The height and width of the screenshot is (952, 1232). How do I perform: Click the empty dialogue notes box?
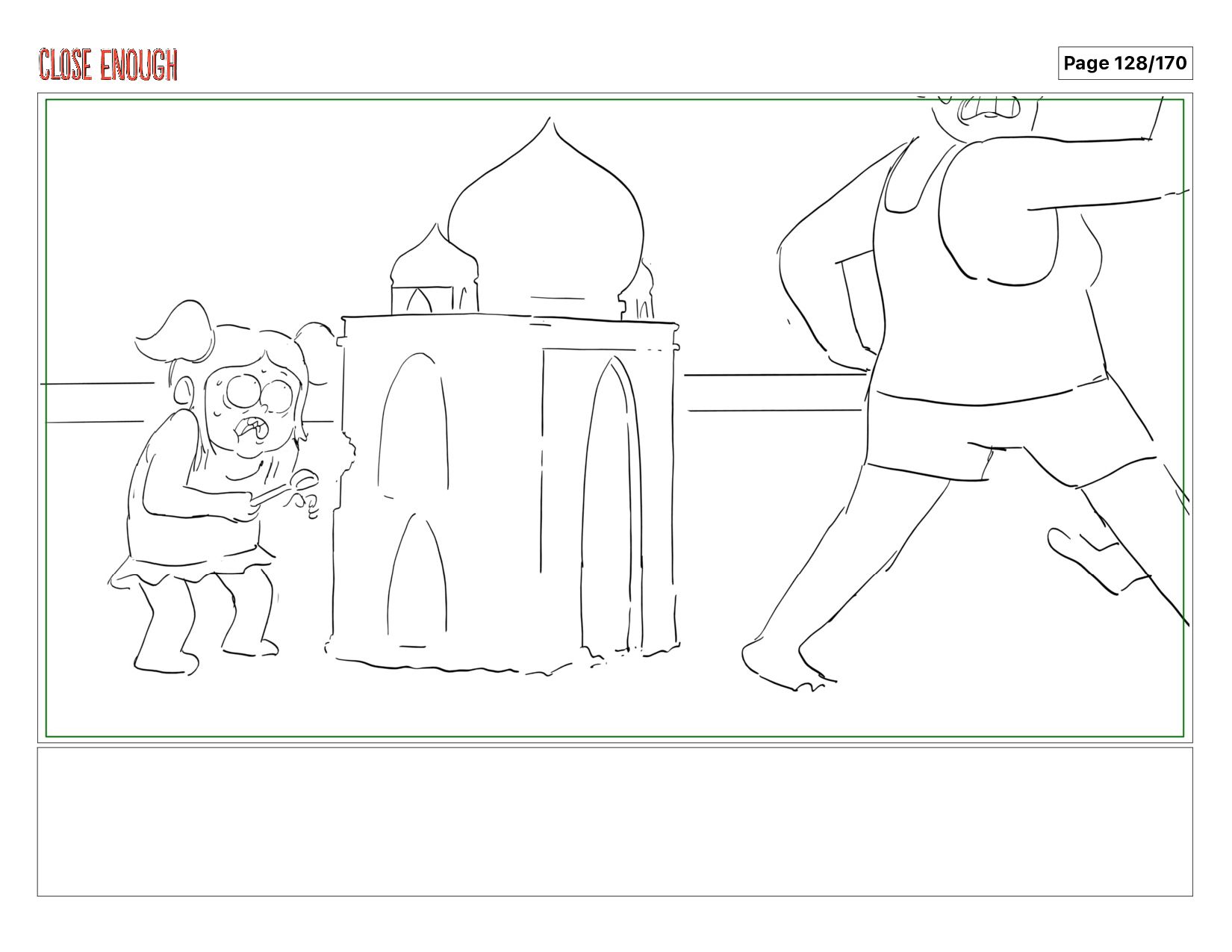(x=615, y=821)
